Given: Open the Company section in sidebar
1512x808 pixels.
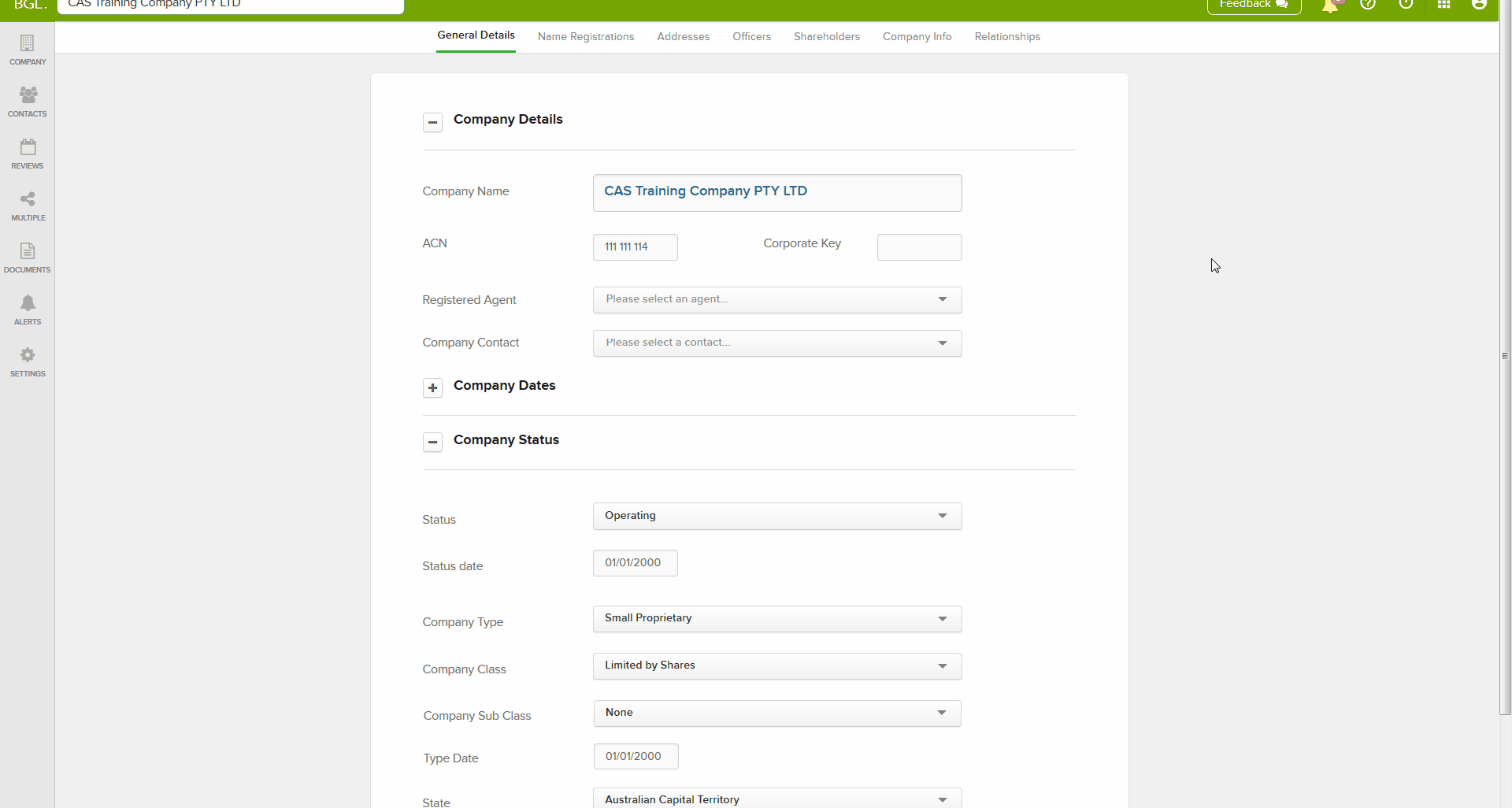Looking at the screenshot, I should [x=28, y=50].
